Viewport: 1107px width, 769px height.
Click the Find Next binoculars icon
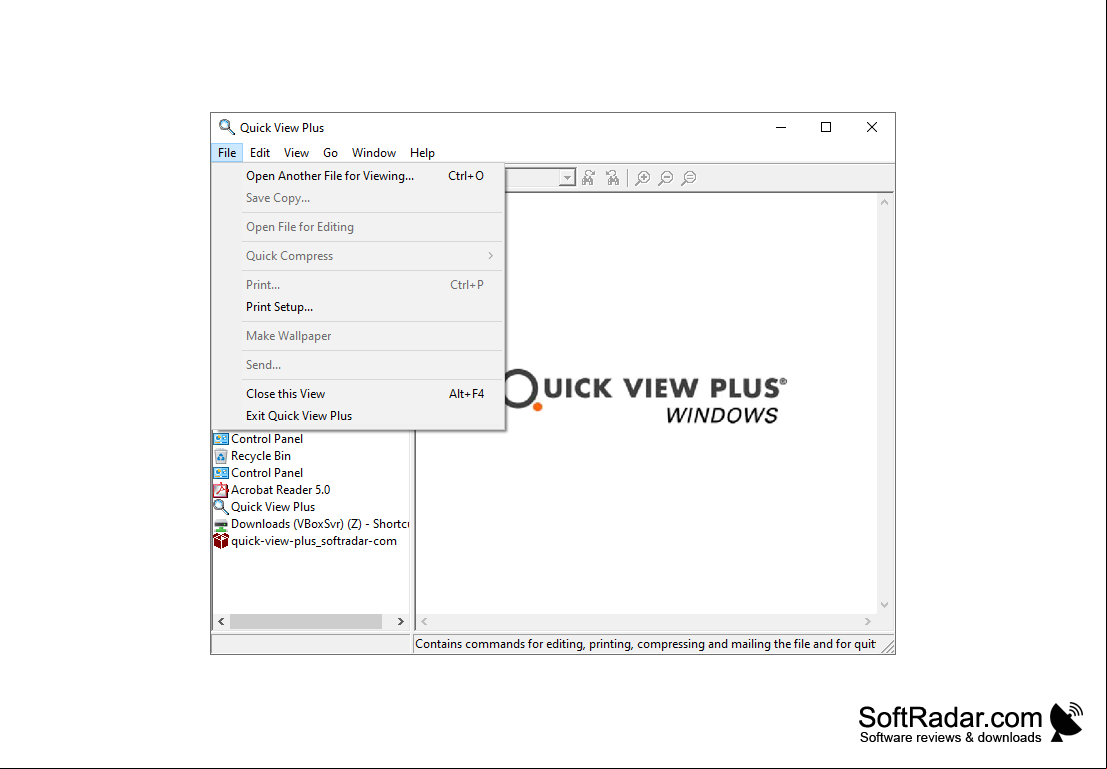tap(588, 178)
